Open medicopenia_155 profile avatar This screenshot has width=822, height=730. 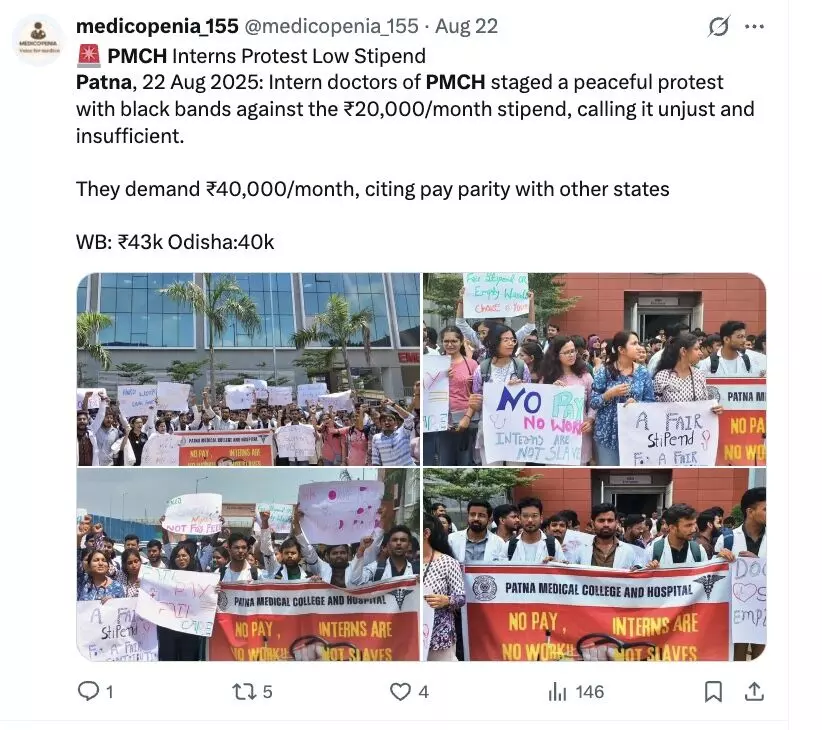(38, 40)
